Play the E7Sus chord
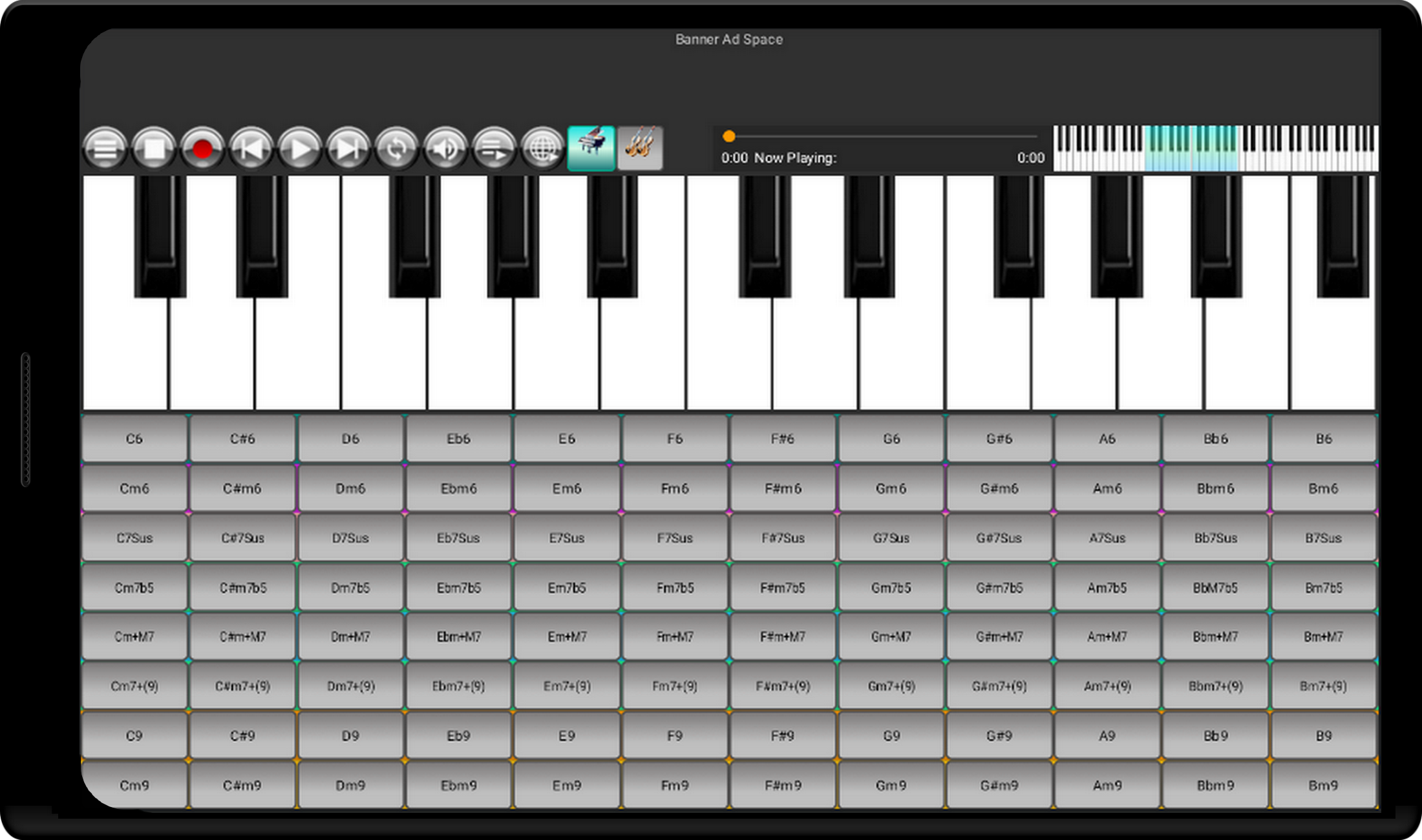This screenshot has width=1422, height=840. point(567,538)
